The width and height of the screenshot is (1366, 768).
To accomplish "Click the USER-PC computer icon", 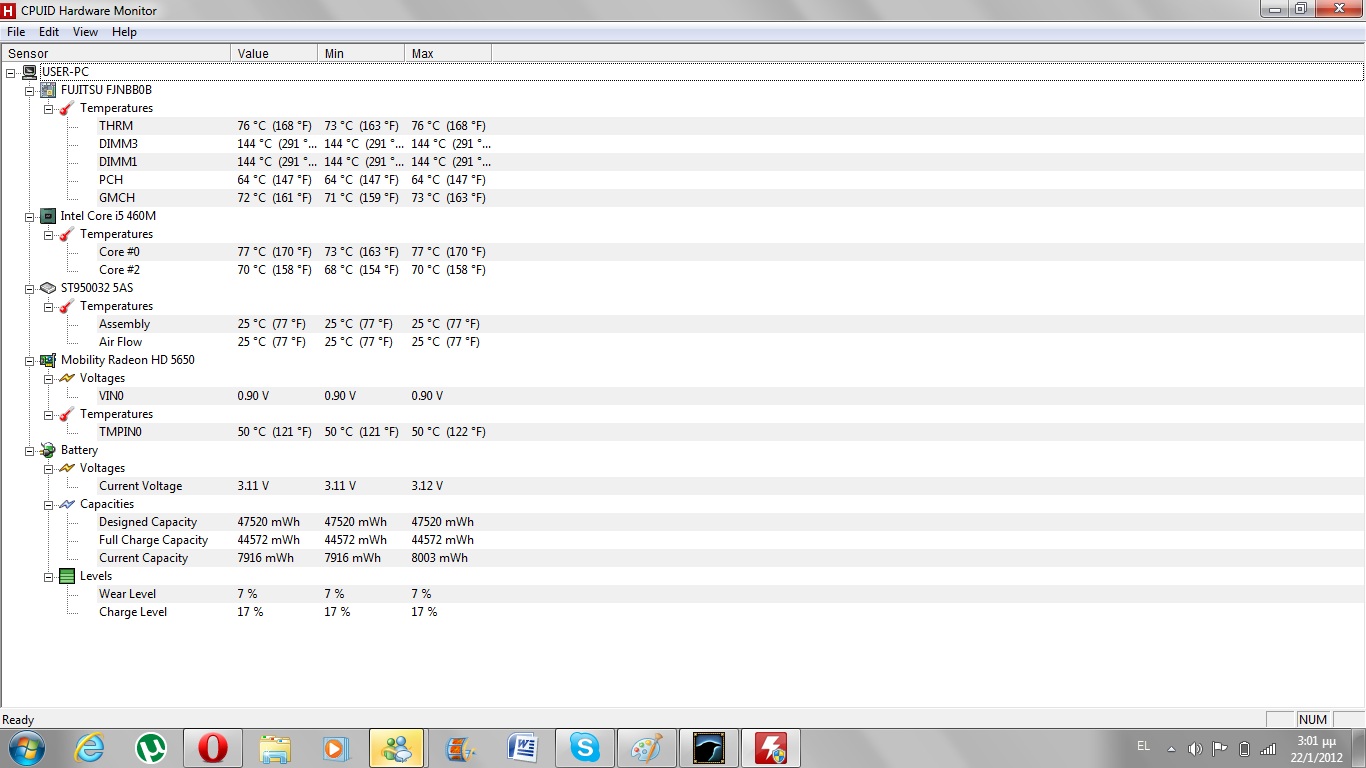I will [29, 72].
